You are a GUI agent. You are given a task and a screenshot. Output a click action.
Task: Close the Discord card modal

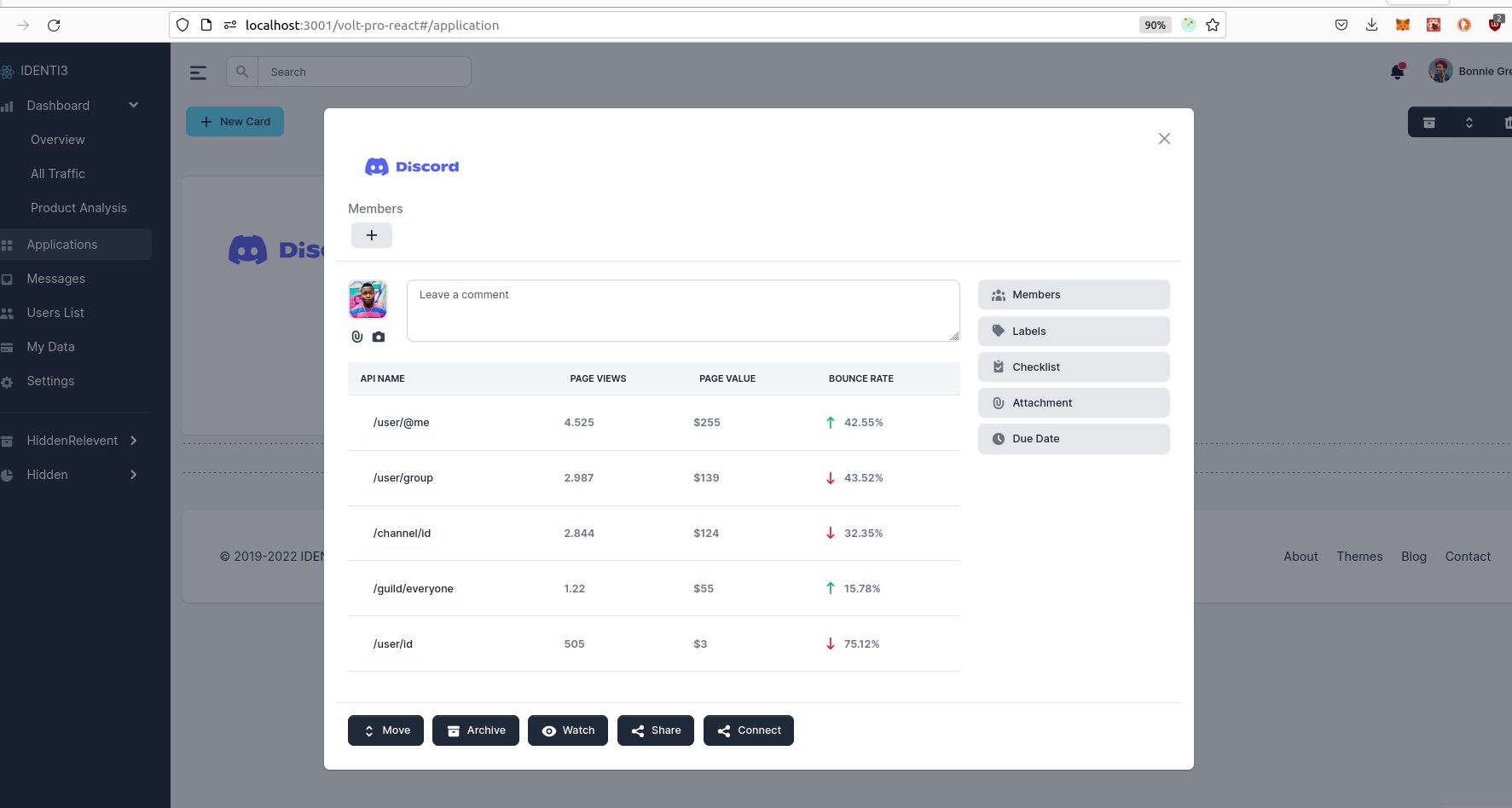(x=1164, y=138)
